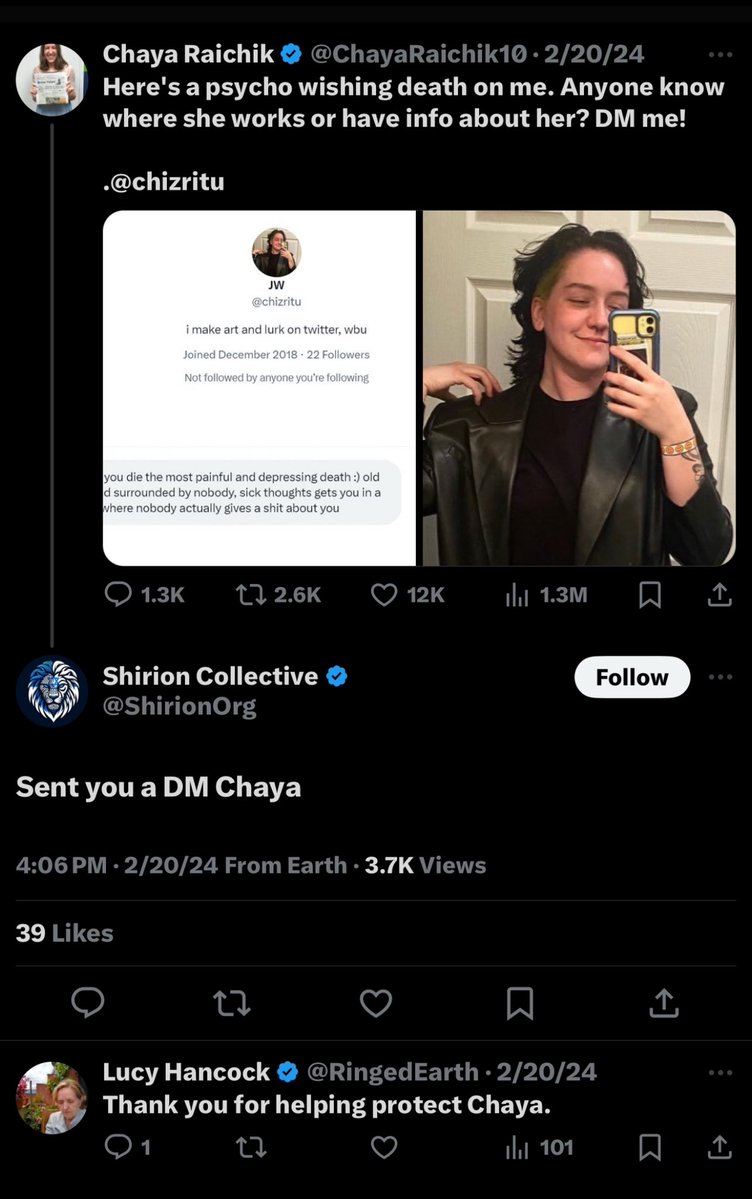Bookmark the Shirion Collective post
Viewport: 752px width, 1199px height.
(520, 1002)
